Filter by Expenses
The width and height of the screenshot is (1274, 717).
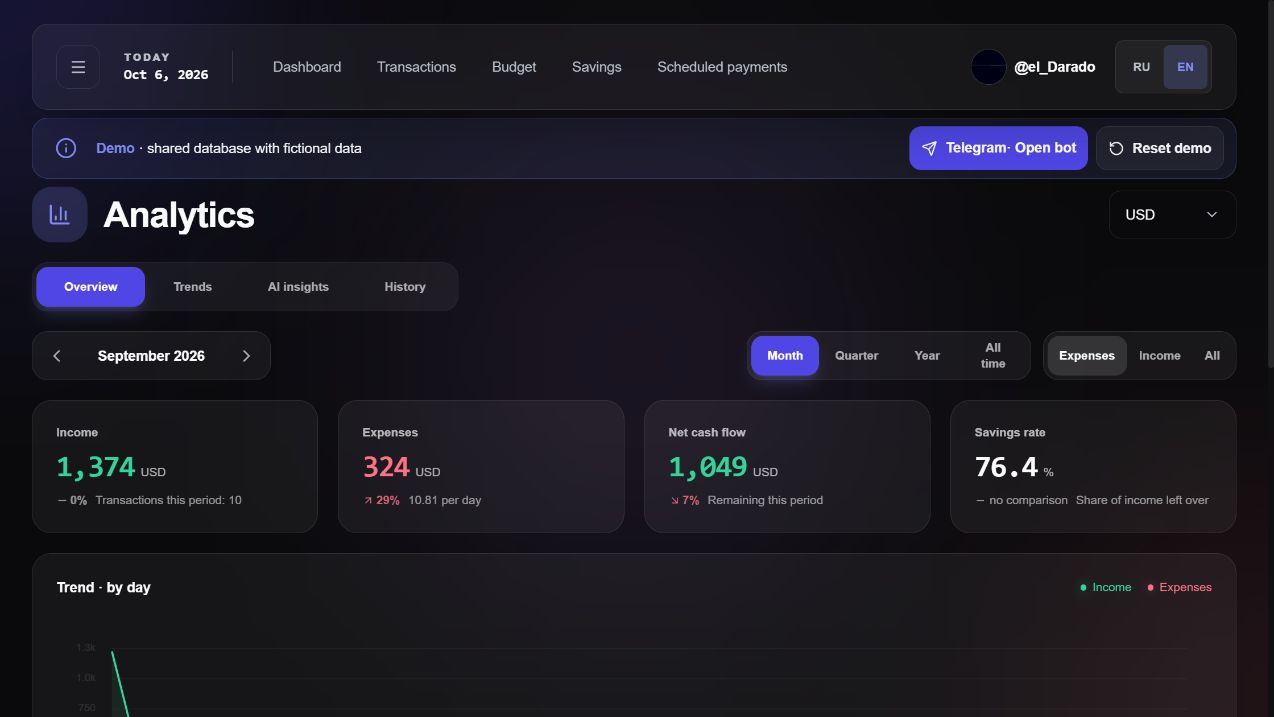point(1087,356)
